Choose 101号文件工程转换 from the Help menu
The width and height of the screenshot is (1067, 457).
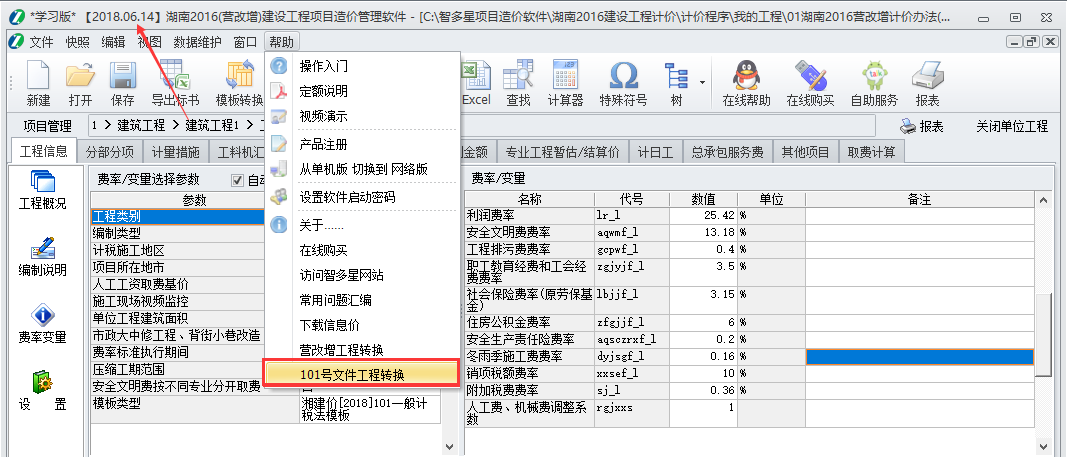tap(350, 373)
